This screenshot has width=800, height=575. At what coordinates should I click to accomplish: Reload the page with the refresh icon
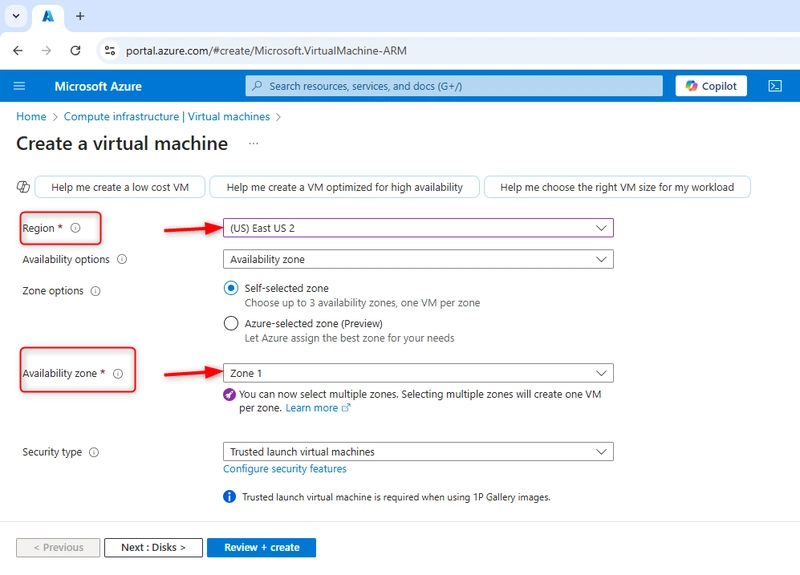tap(76, 51)
